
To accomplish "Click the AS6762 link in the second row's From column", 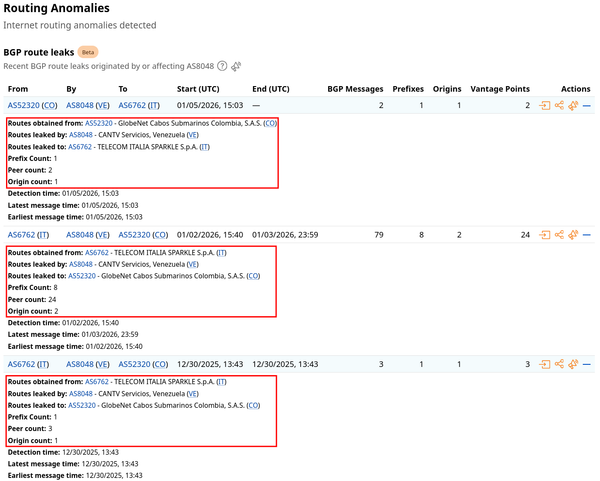I will click(x=20, y=235).
